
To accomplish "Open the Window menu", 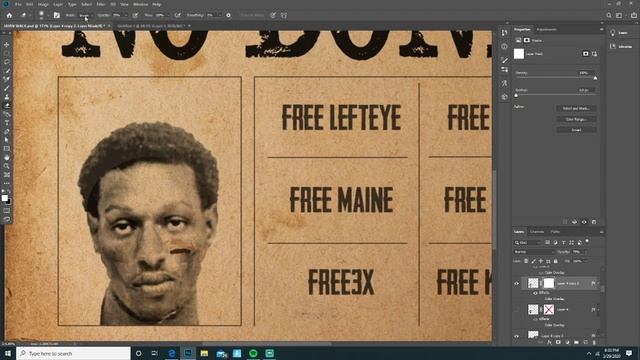I will (140, 4).
